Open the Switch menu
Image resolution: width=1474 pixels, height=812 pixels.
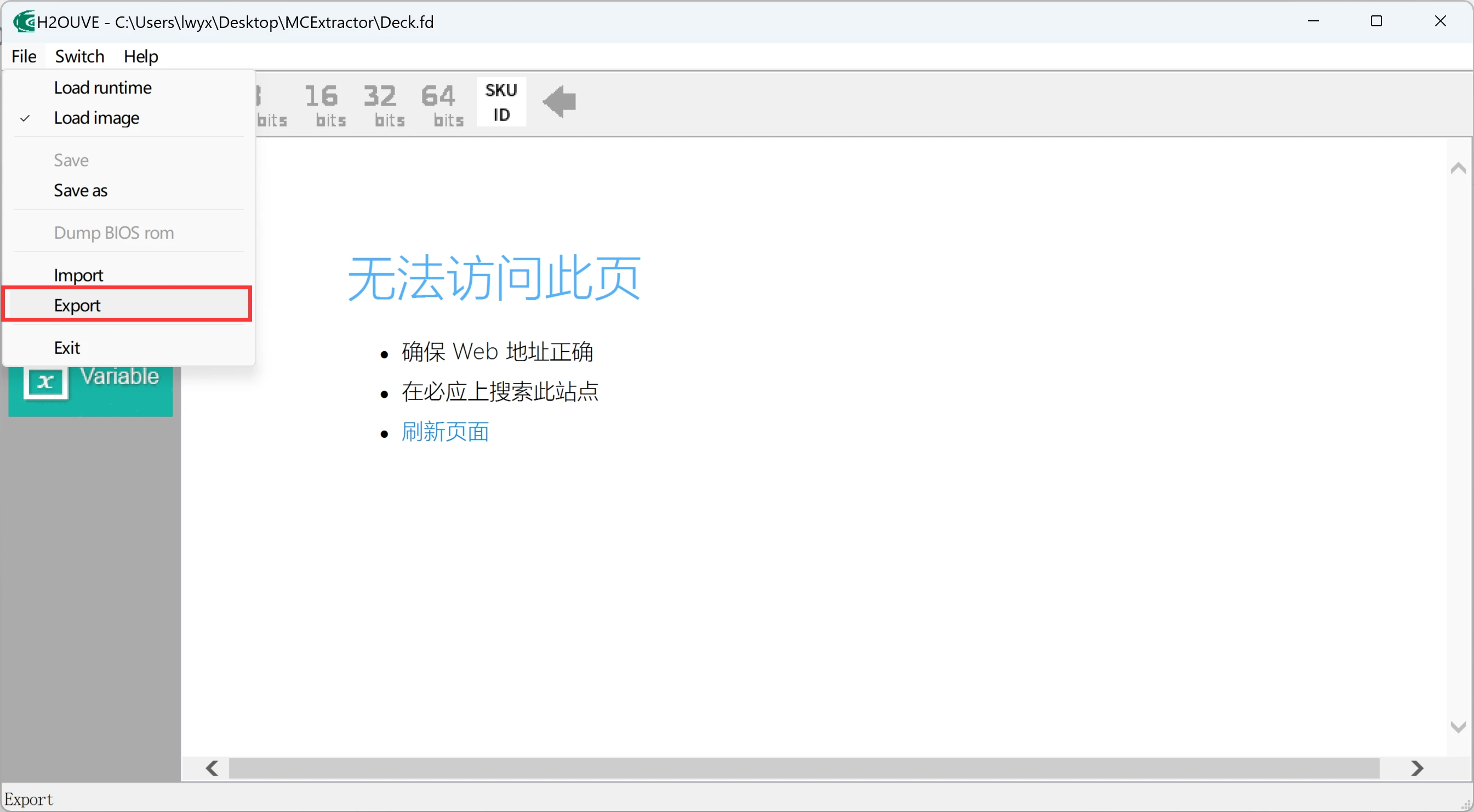[x=79, y=56]
